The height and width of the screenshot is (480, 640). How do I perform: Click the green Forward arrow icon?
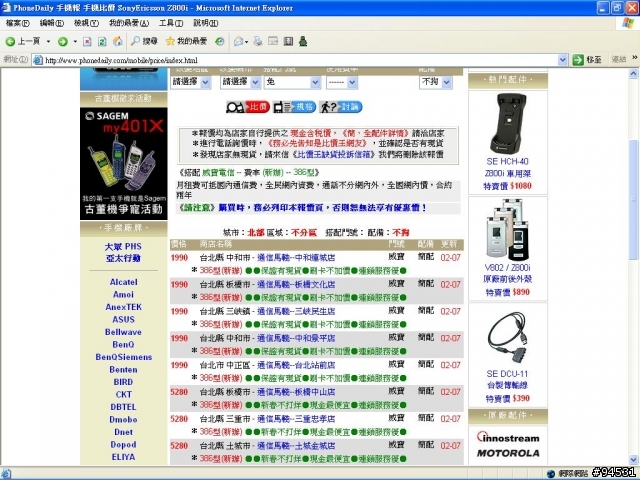(62, 41)
